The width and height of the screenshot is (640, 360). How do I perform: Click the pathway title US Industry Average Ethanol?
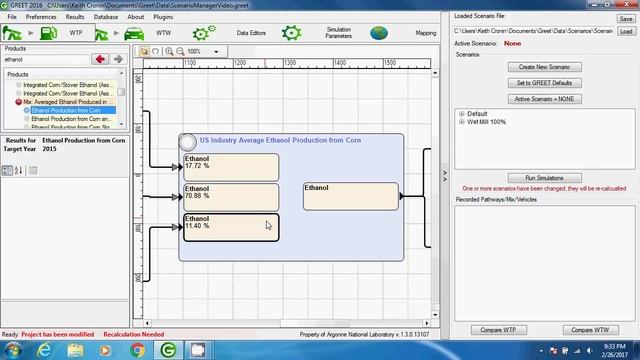point(280,140)
